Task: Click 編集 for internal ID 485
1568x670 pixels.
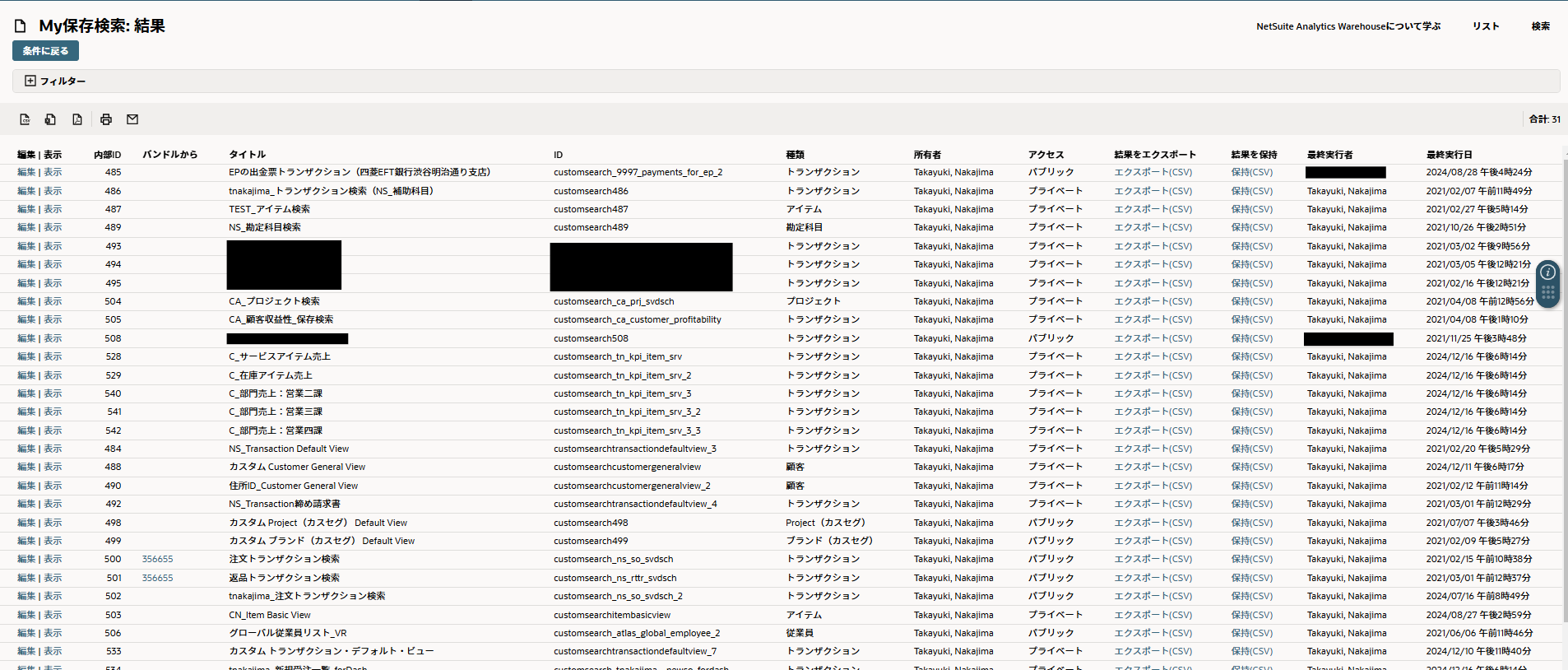Action: point(26,173)
